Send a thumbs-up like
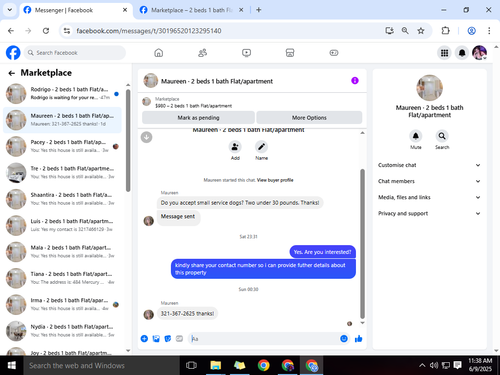The width and height of the screenshot is (500, 375). pyautogui.click(x=359, y=339)
